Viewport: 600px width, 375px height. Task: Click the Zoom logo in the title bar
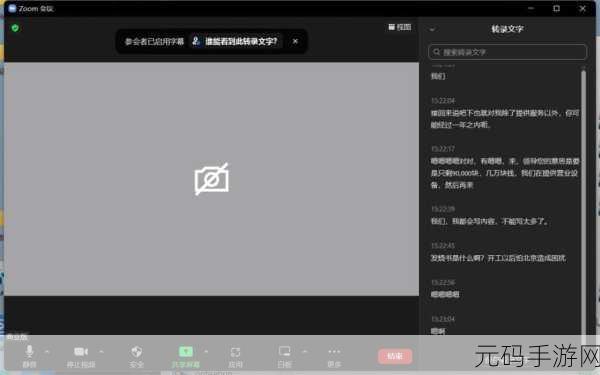click(x=12, y=8)
